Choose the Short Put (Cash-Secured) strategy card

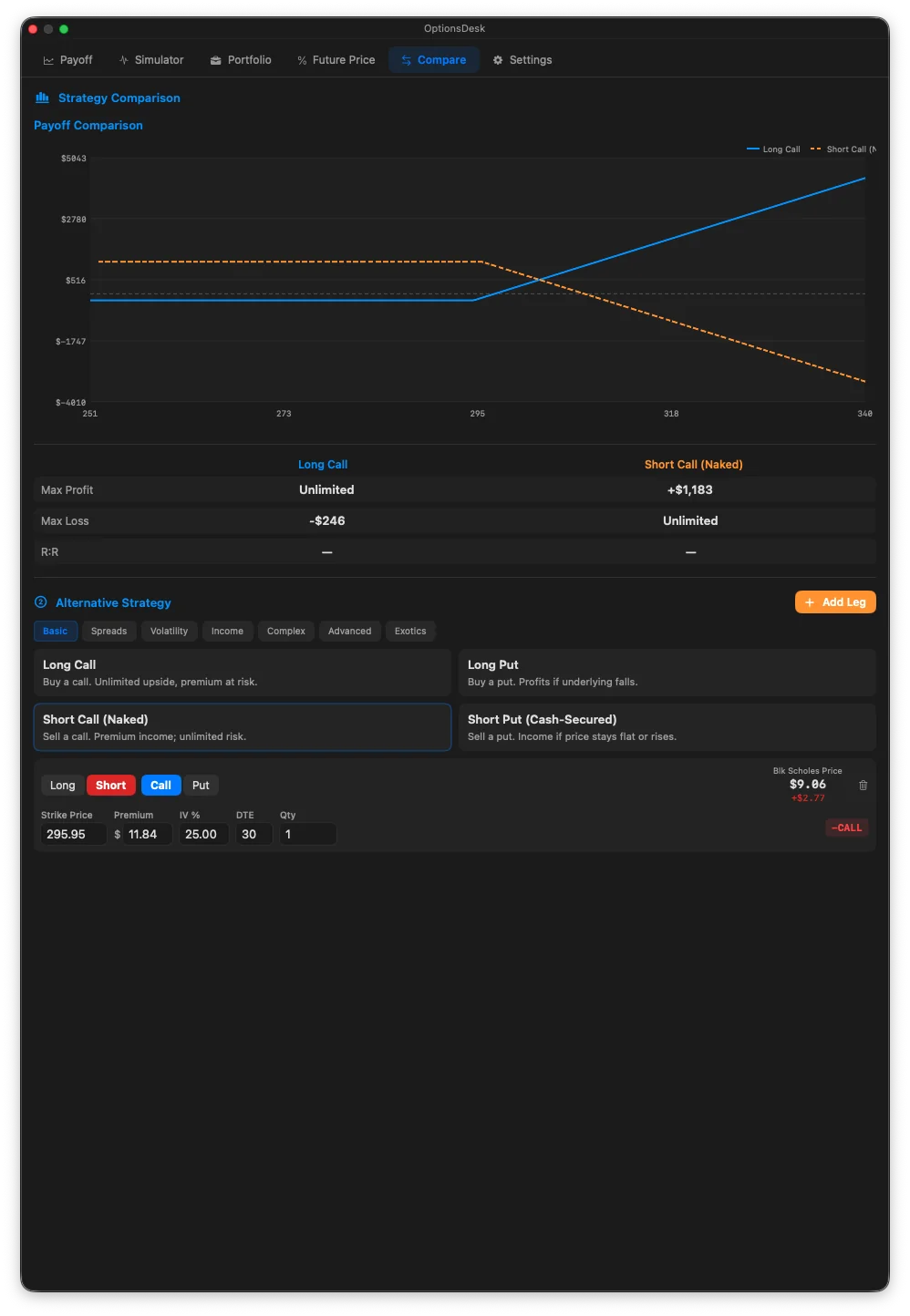pos(667,727)
